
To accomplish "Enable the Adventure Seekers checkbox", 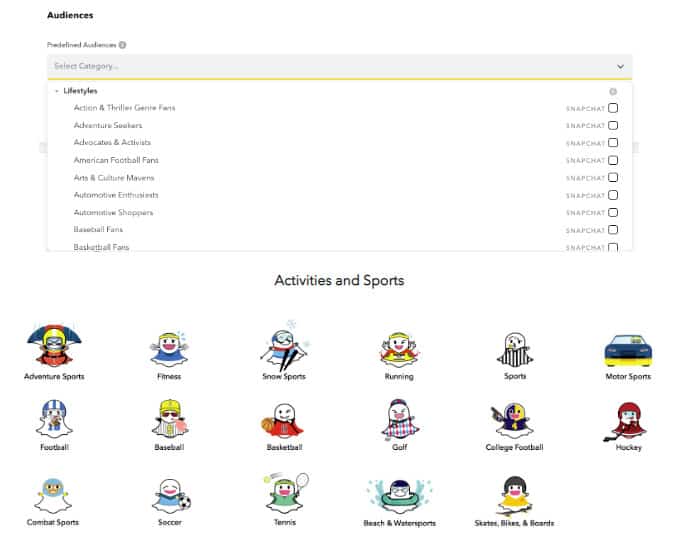I will click(613, 125).
